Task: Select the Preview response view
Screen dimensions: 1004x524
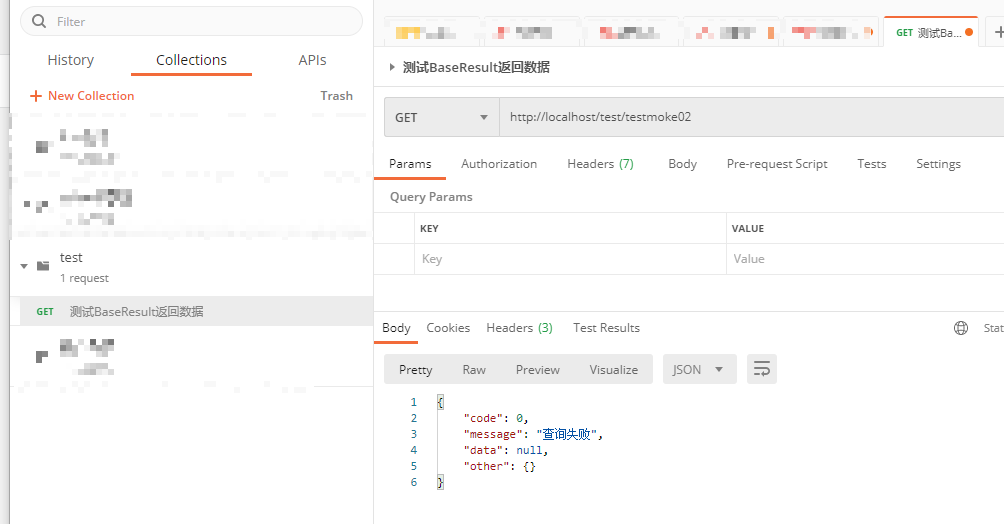Action: (x=537, y=370)
